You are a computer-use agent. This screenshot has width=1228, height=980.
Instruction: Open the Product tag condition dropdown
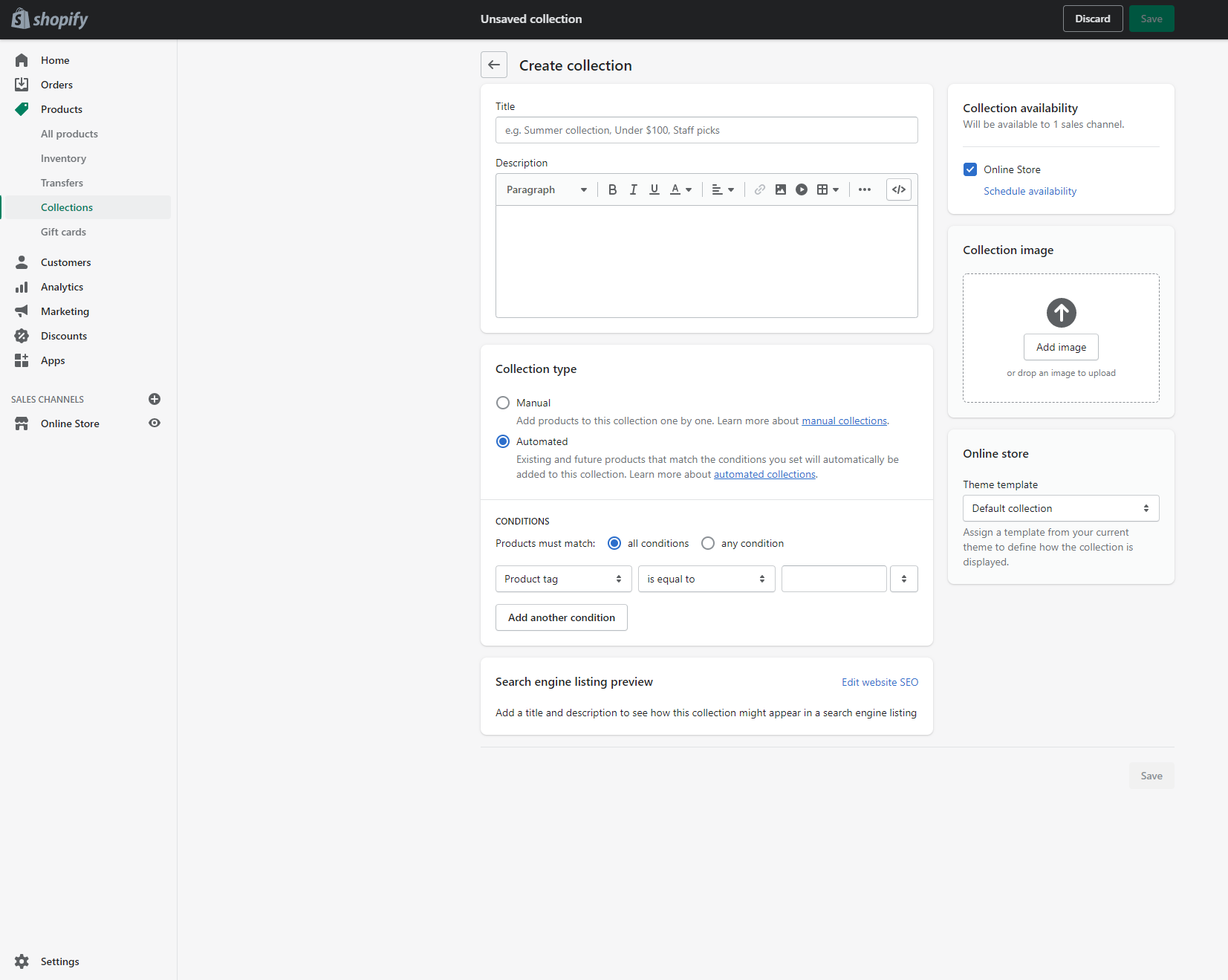(563, 579)
